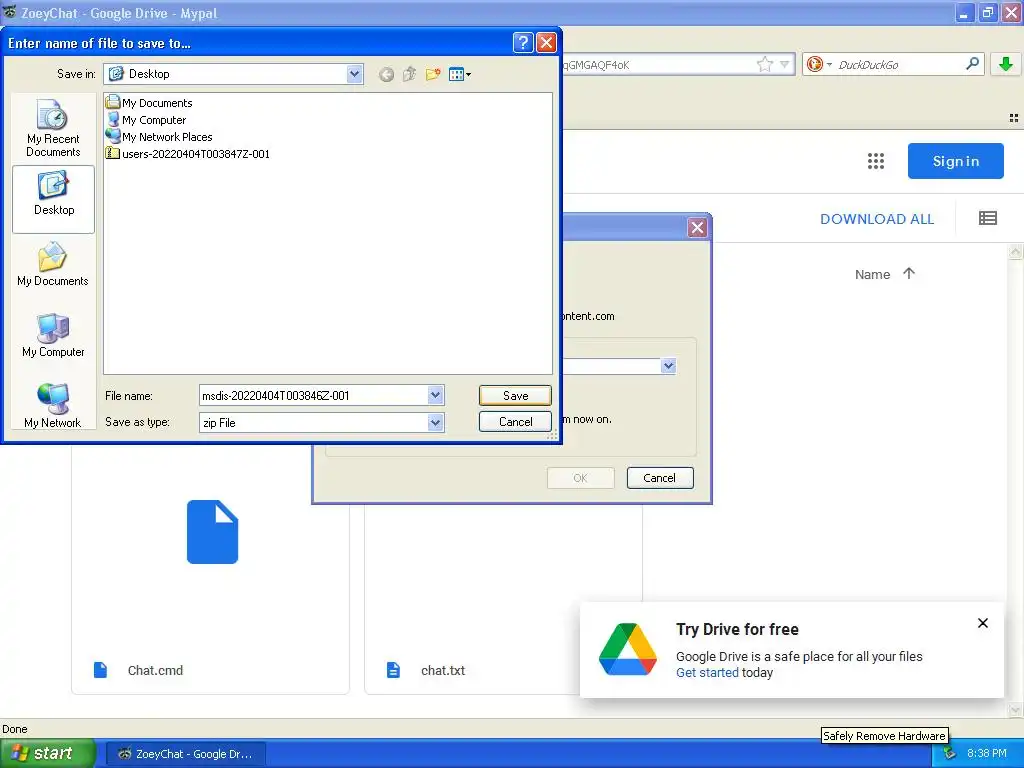Expand the dropdown in download prompt dialog
Viewport: 1024px width, 768px height.
point(668,366)
